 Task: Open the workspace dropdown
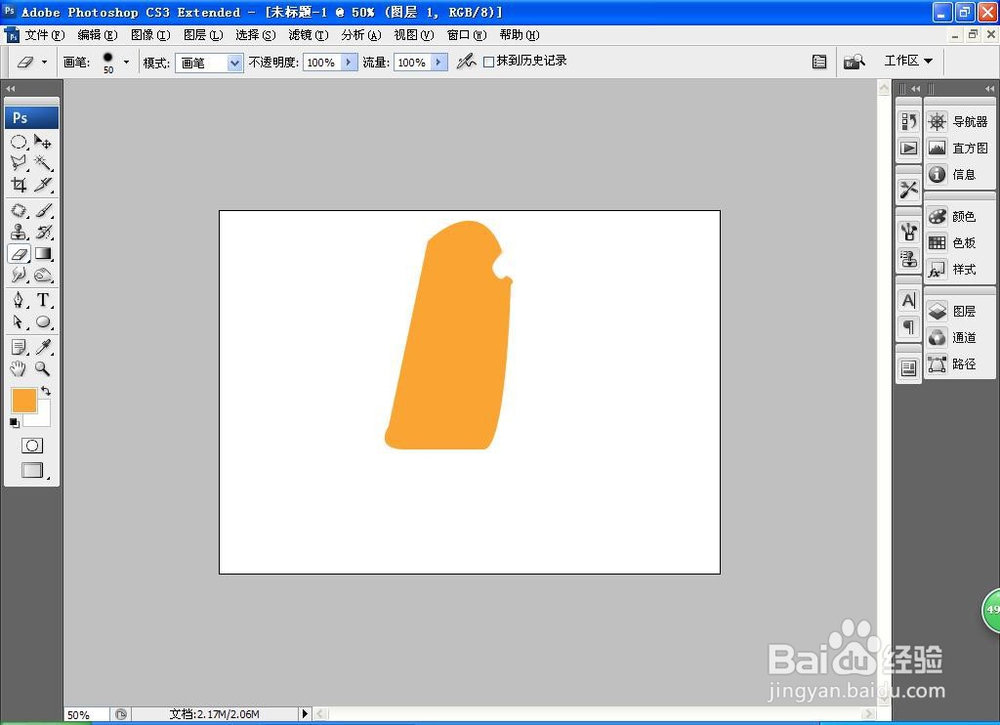908,61
